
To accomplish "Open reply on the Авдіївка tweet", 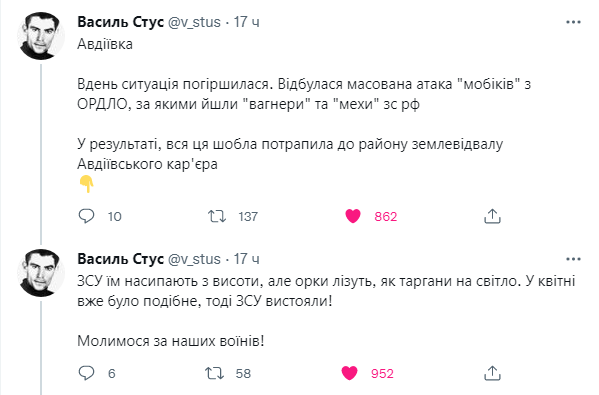I will point(86,216).
